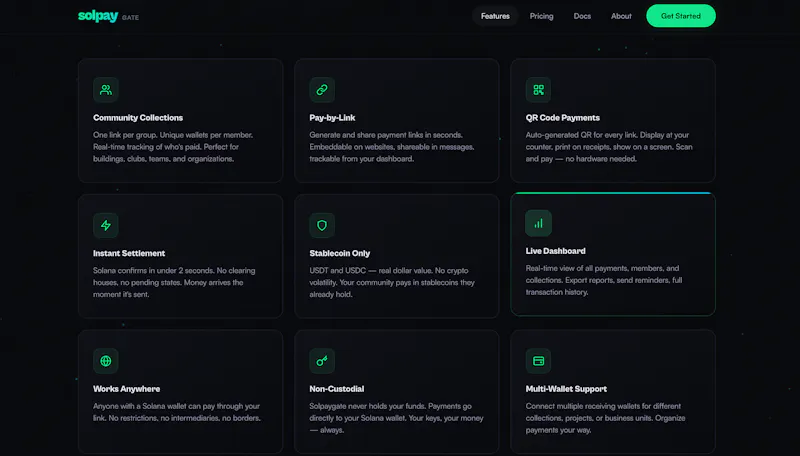Select the Instant Settlement heading
800x456 pixels.
pos(129,254)
